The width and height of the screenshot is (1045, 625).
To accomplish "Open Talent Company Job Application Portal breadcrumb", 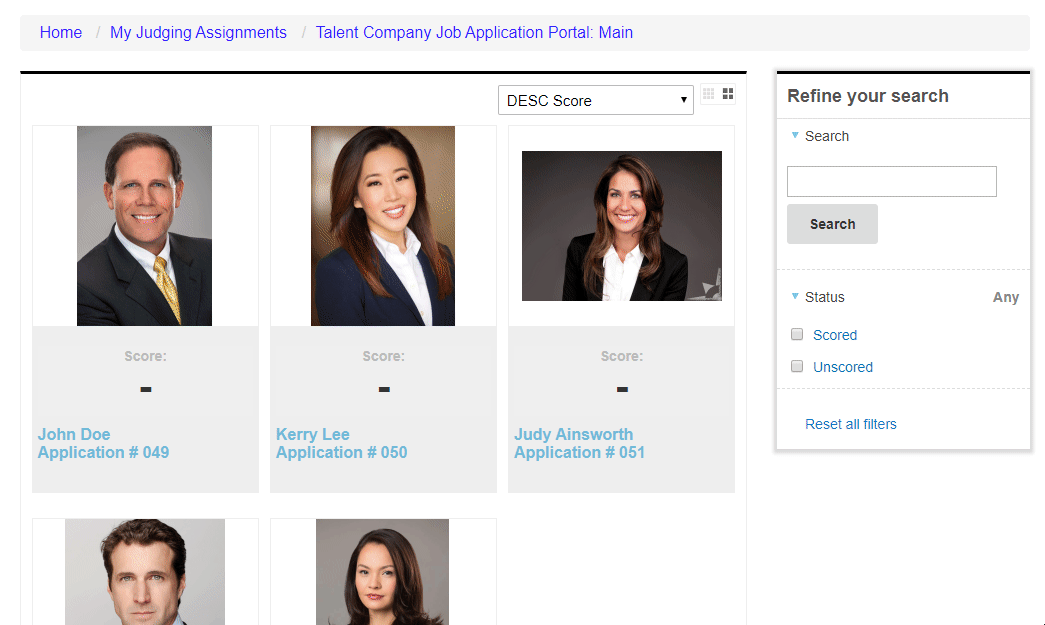I will [x=474, y=33].
